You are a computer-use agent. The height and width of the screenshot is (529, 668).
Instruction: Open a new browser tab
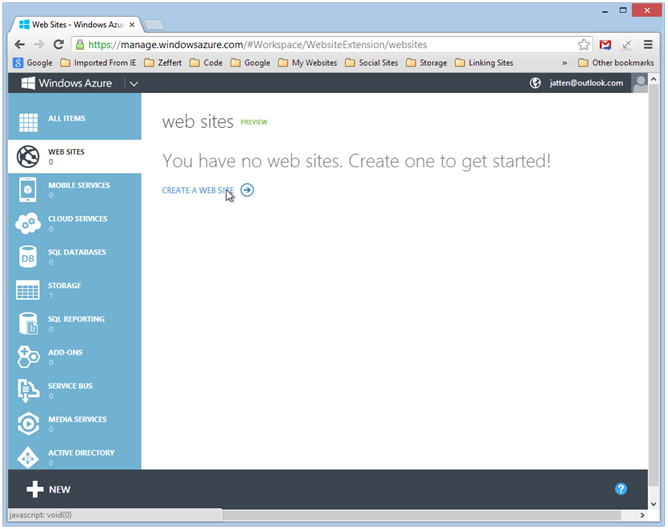coord(154,25)
